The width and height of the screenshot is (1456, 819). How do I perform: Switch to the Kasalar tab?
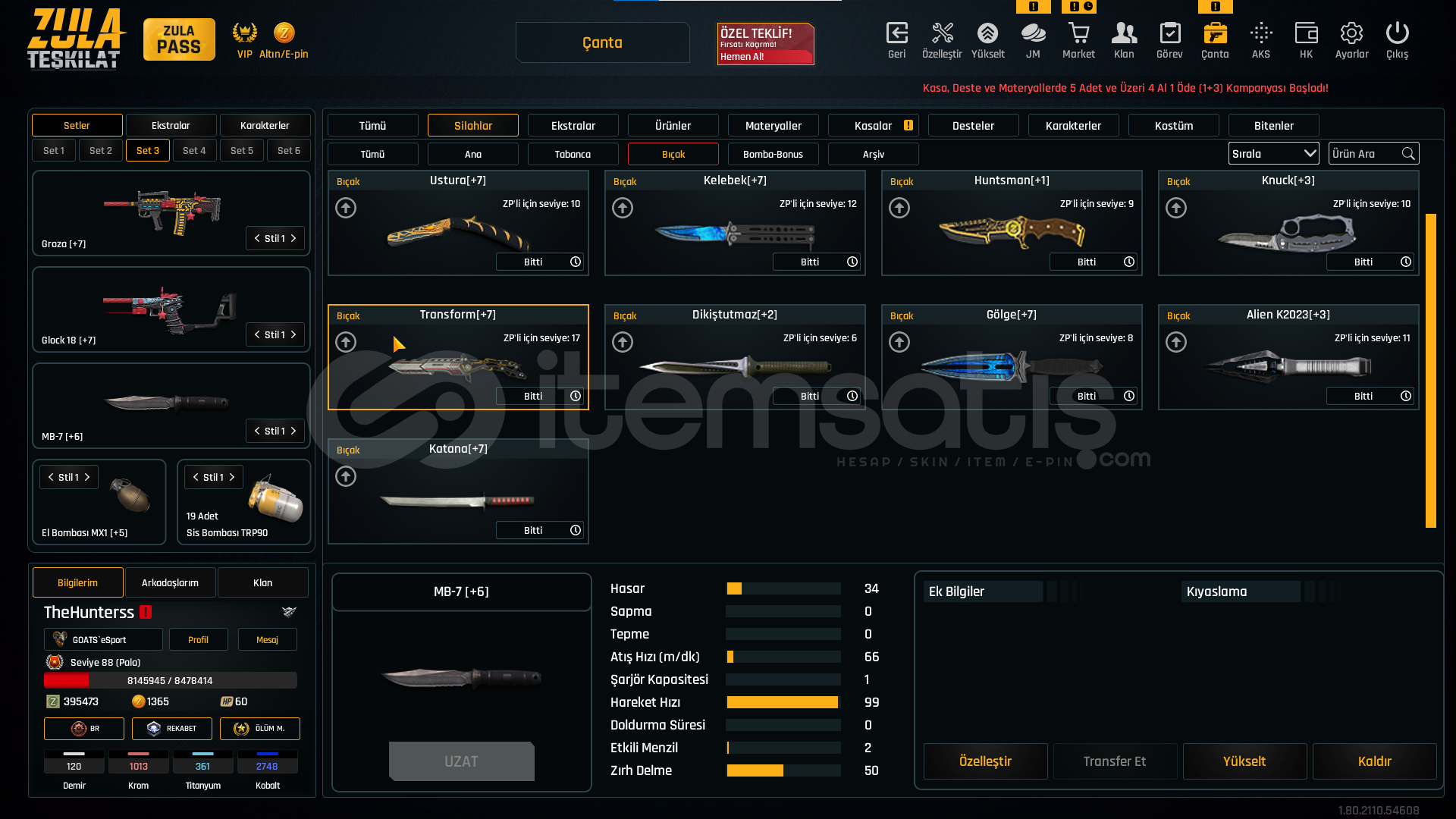coord(873,125)
